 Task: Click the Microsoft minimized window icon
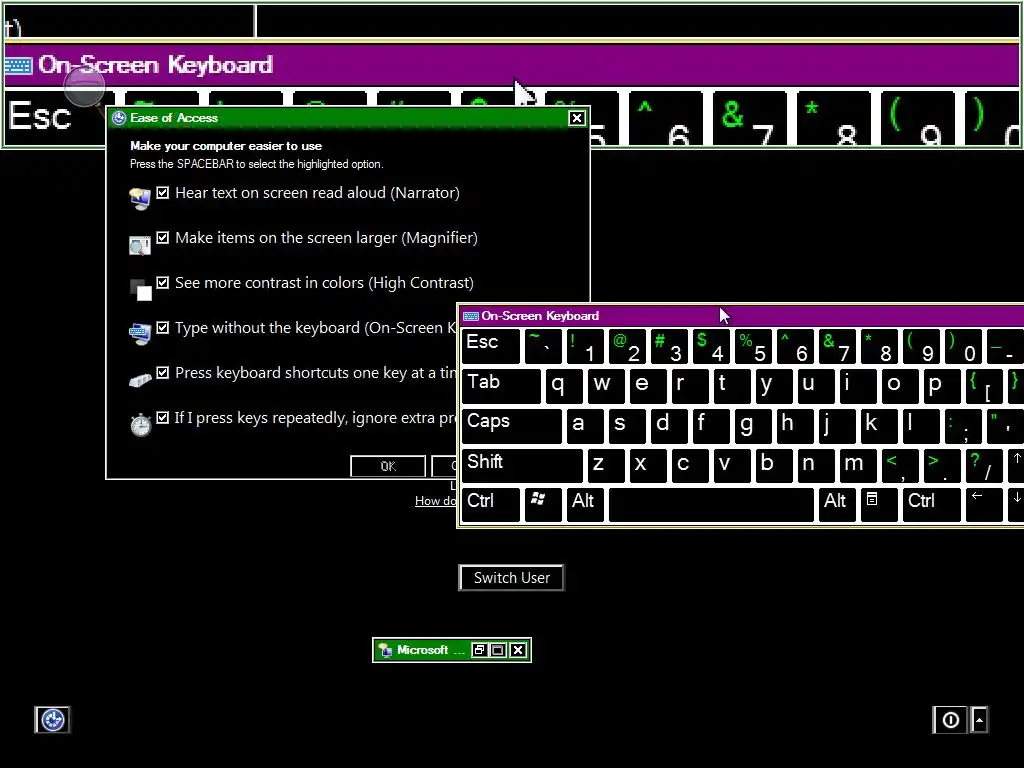pyautogui.click(x=385, y=650)
